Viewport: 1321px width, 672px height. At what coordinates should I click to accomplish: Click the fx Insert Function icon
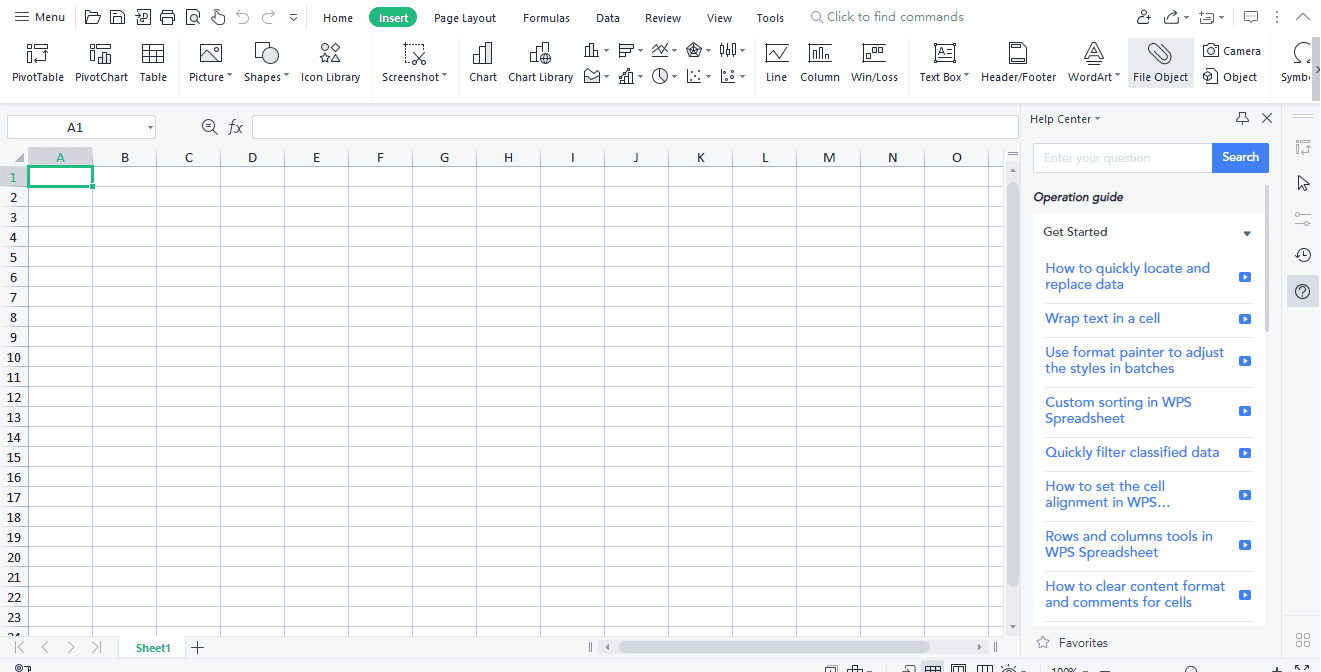click(x=236, y=127)
